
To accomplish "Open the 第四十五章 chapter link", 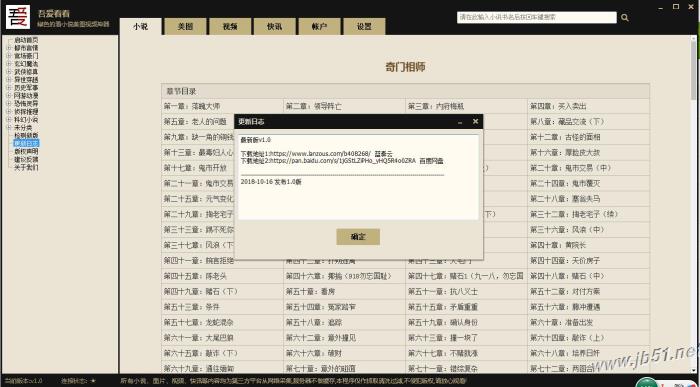I will (195, 276).
